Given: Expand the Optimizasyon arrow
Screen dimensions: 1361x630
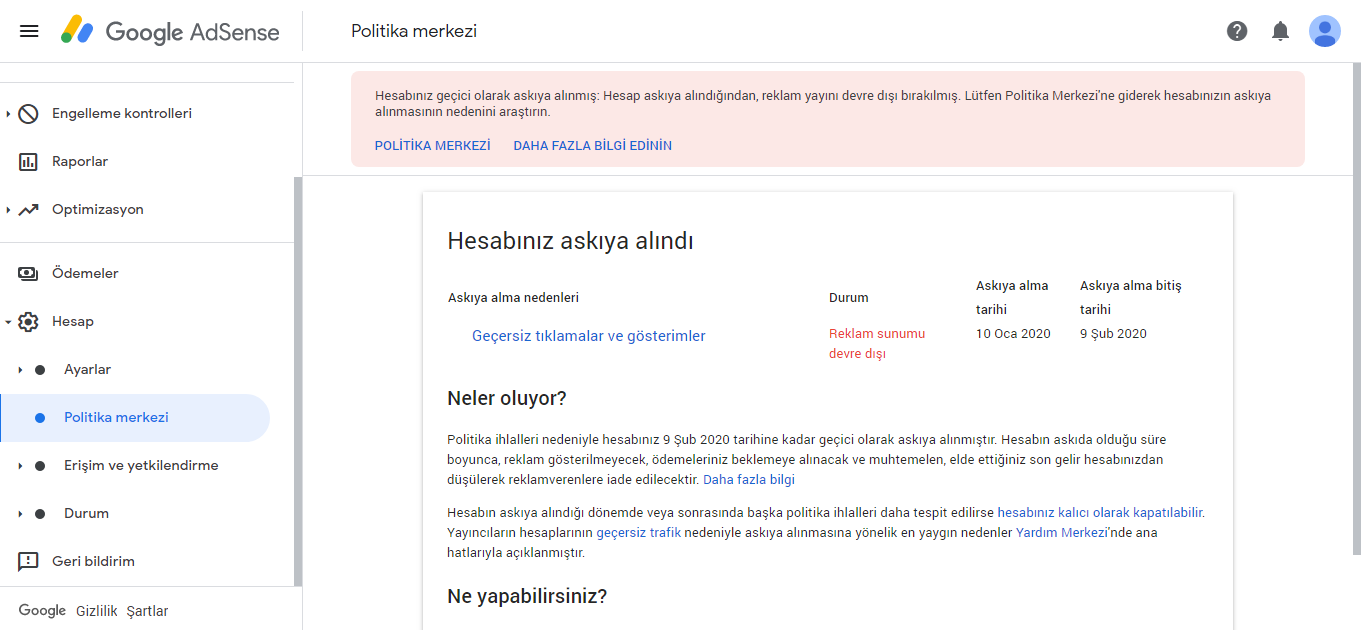Looking at the screenshot, I should coord(8,209).
